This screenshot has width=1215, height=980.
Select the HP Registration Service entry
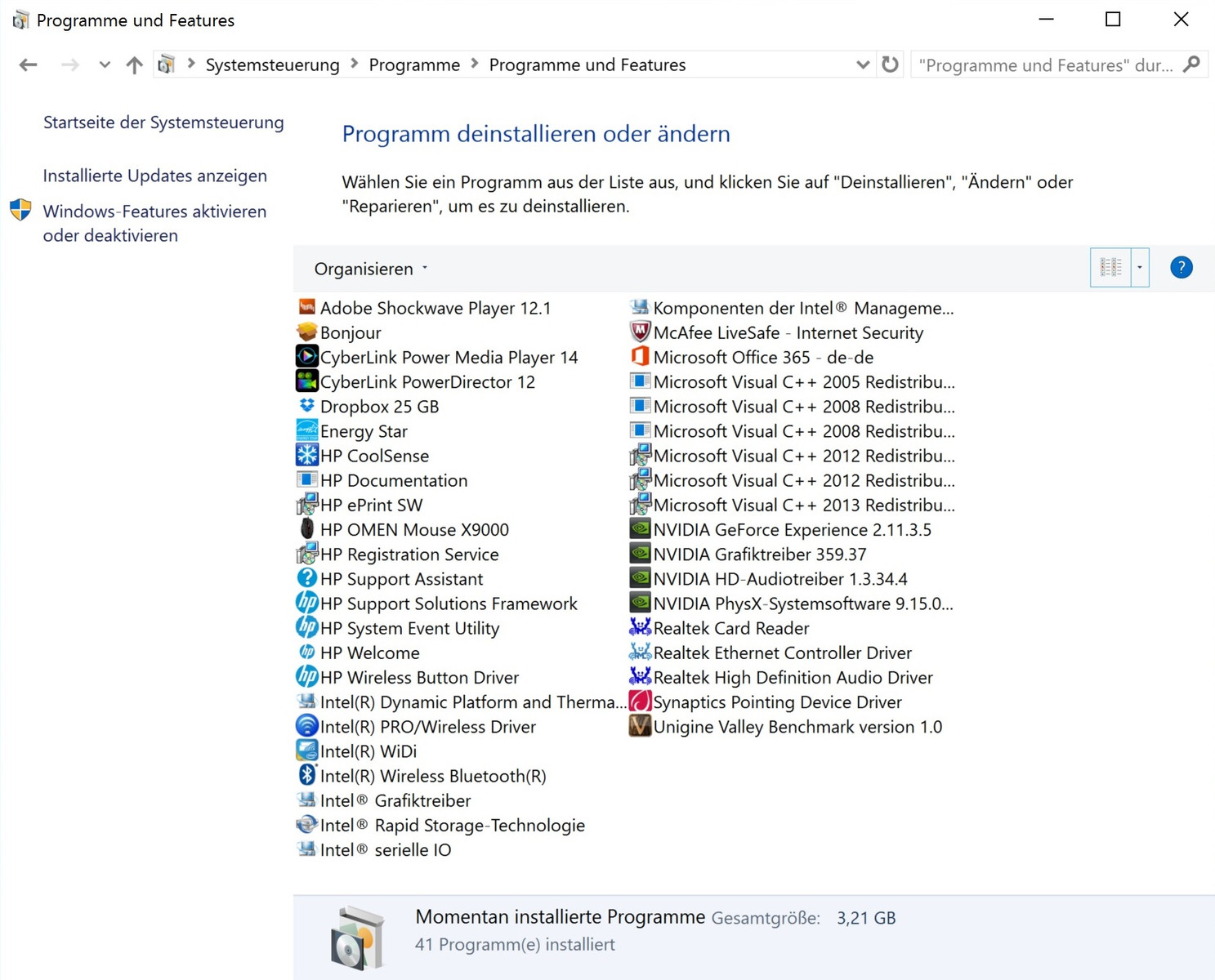tap(397, 554)
